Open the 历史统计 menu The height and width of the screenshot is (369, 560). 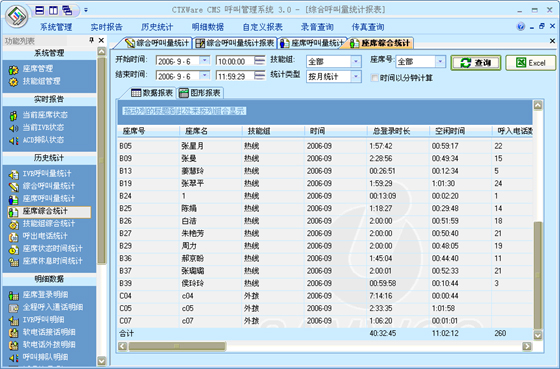157,27
